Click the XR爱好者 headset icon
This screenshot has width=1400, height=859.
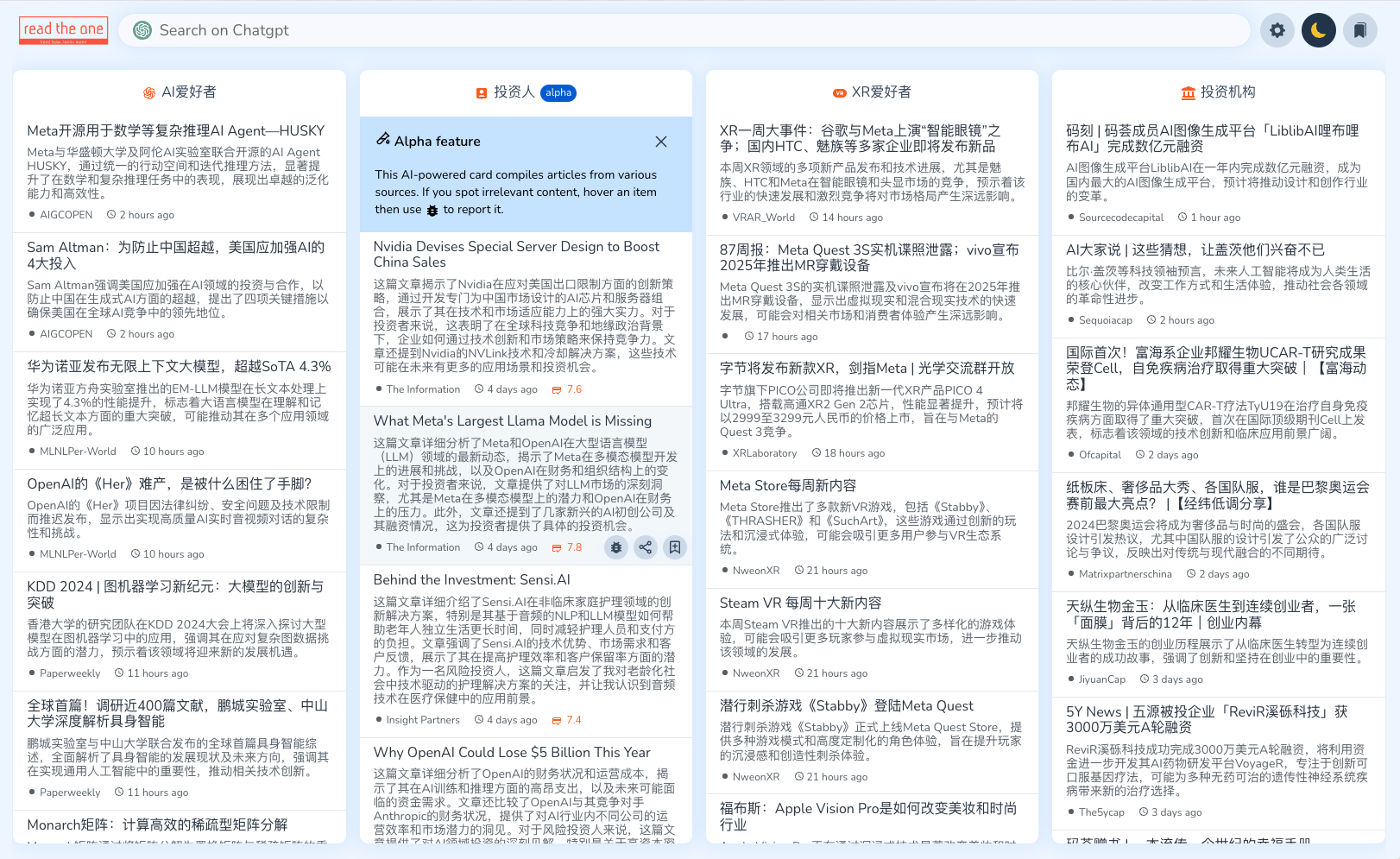[x=839, y=92]
